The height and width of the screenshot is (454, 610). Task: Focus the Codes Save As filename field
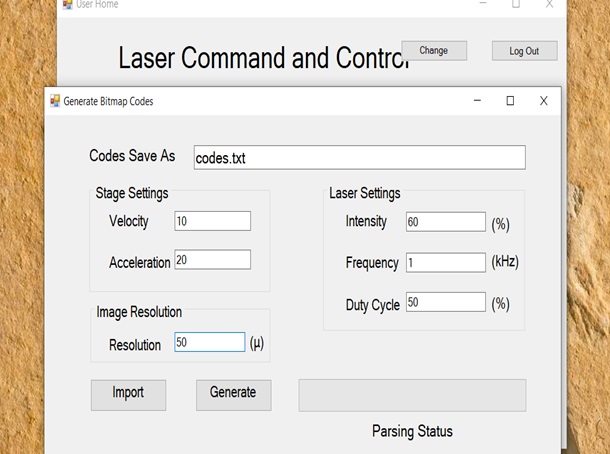click(x=358, y=158)
